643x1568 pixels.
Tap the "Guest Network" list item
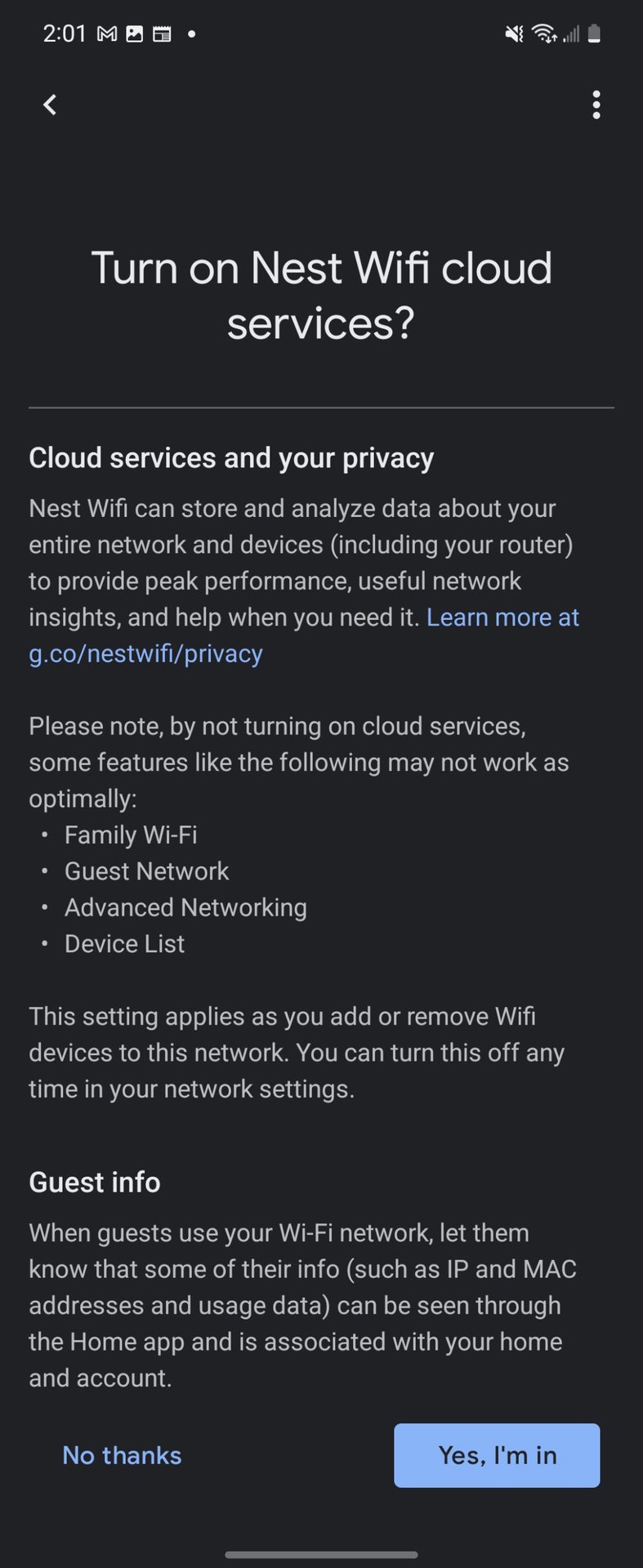(147, 871)
